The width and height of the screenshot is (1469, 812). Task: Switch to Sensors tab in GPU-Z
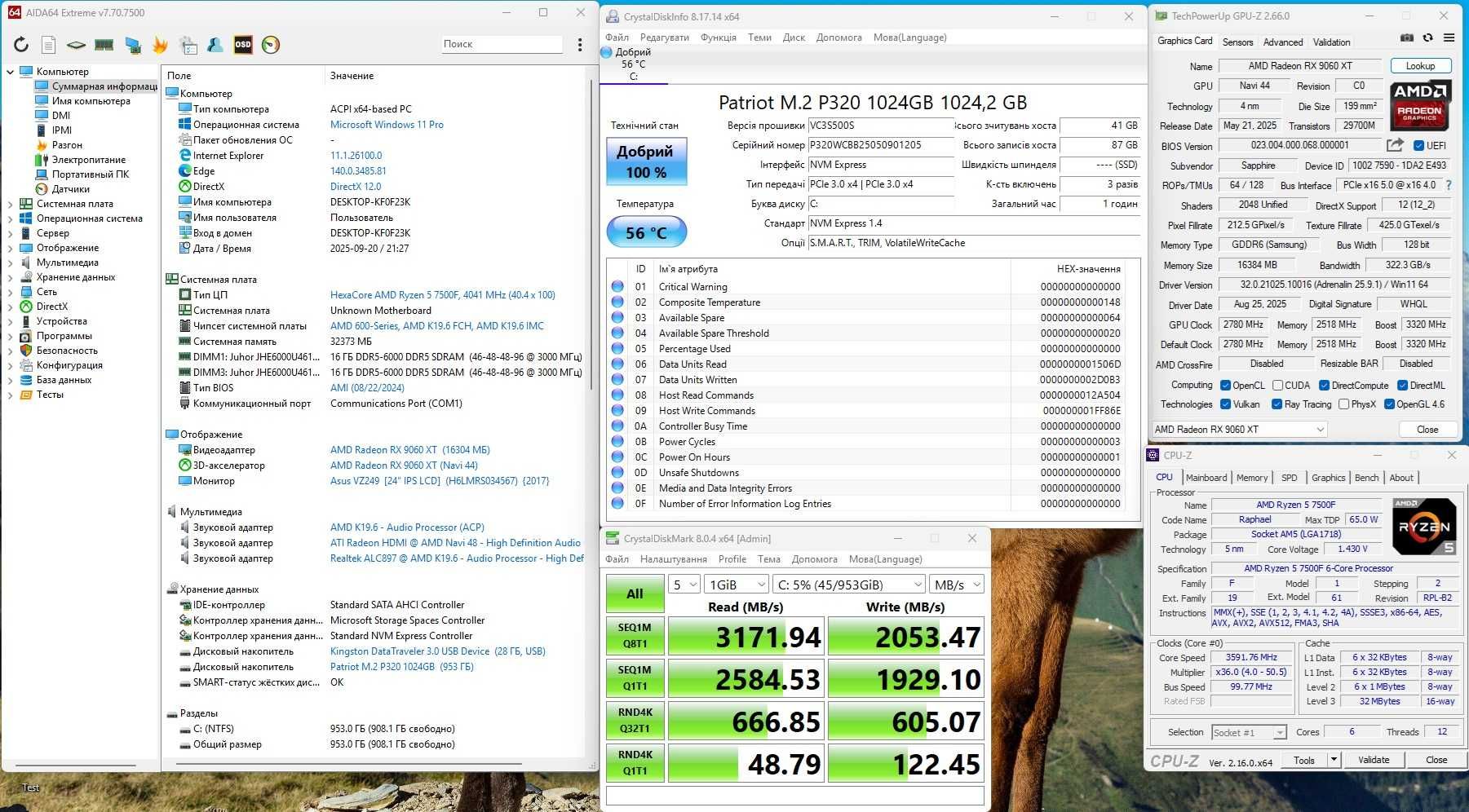(x=1237, y=42)
